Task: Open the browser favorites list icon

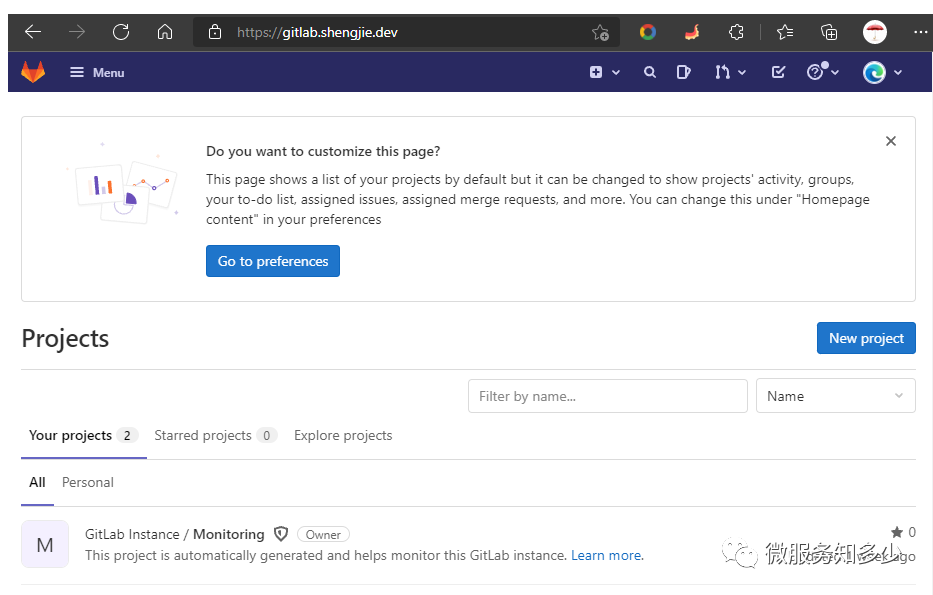Action: 785,32
